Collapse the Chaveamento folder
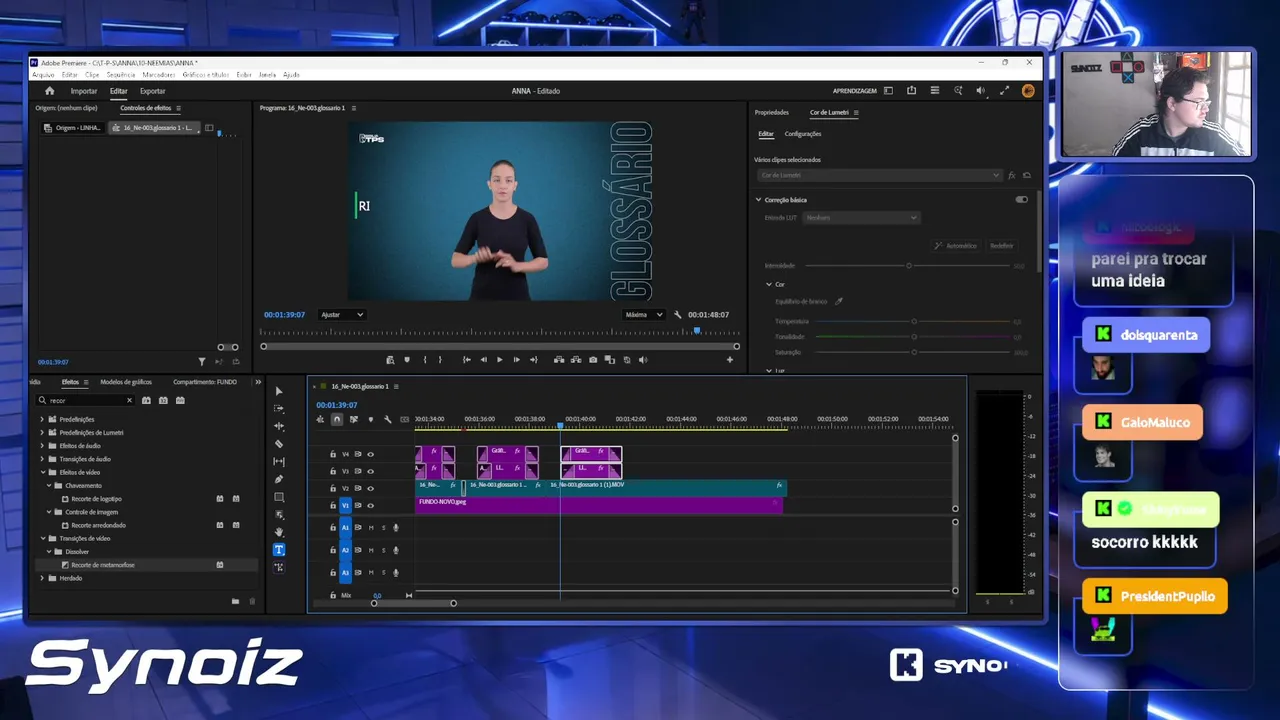Viewport: 1280px width, 720px height. click(49, 485)
